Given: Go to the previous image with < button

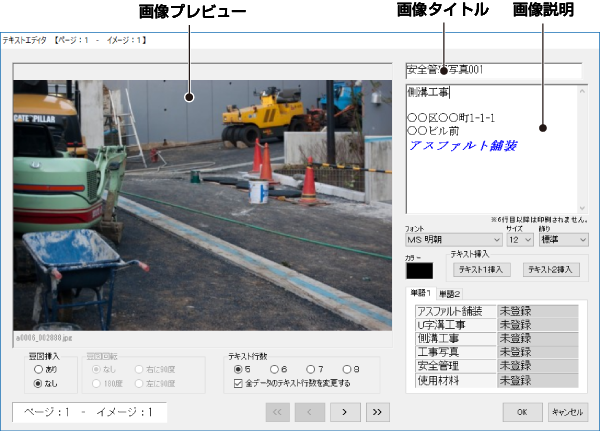Looking at the screenshot, I should pyautogui.click(x=310, y=412).
